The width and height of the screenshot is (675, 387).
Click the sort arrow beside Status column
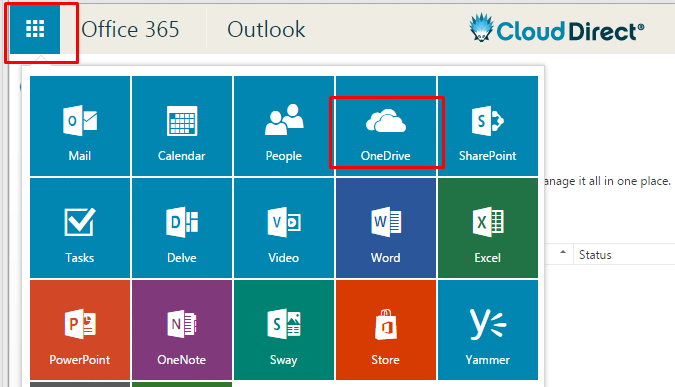[x=563, y=252]
